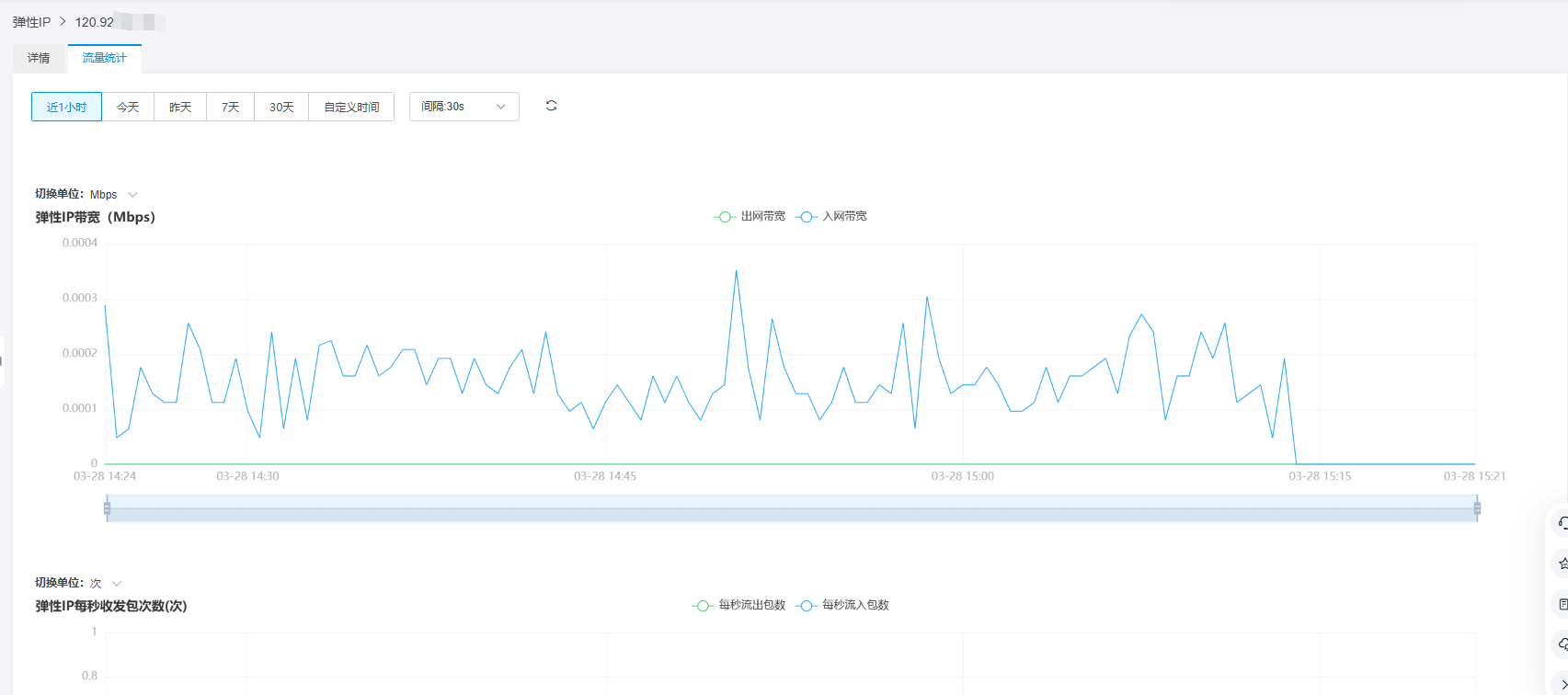This screenshot has width=1568, height=695.
Task: Choose the 自定义时间 custom range button
Action: 351,107
